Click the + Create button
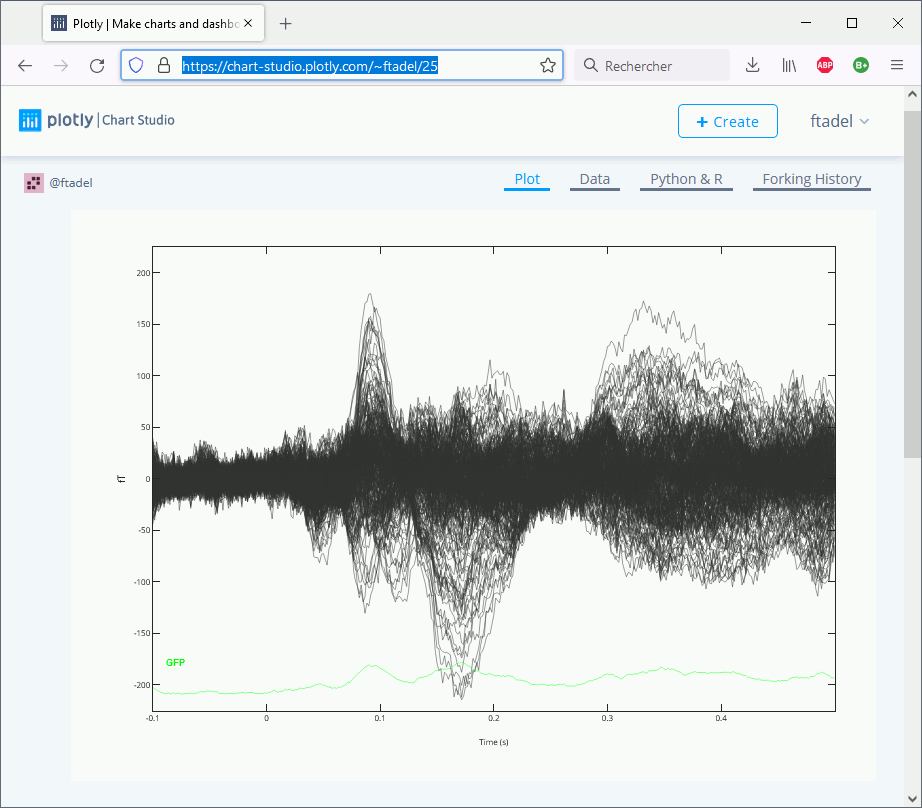Screen dimensions: 922x808 point(727,121)
